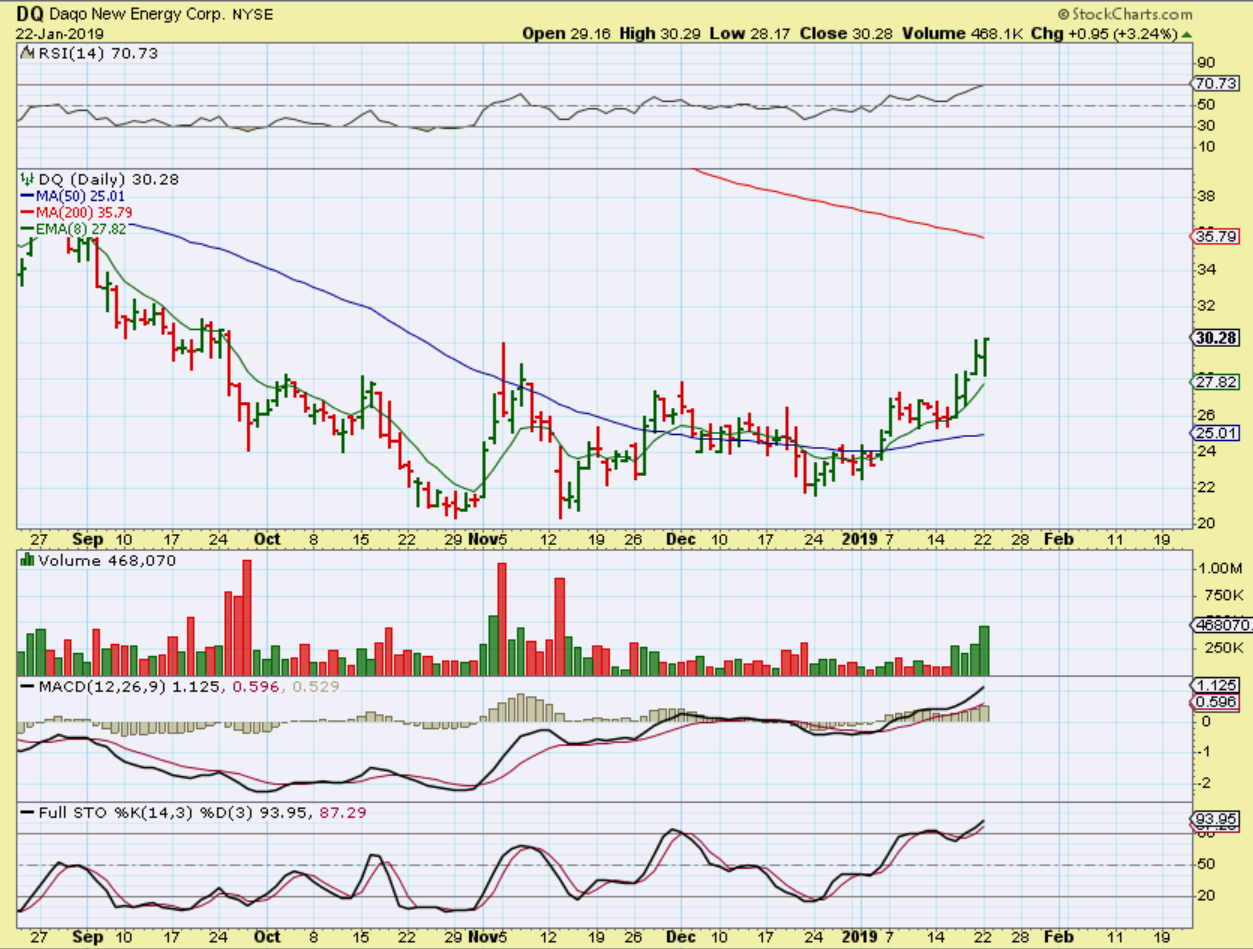Click the MACD(12,26,9) indicator label
Image resolution: width=1253 pixels, height=949 pixels.
[x=103, y=687]
